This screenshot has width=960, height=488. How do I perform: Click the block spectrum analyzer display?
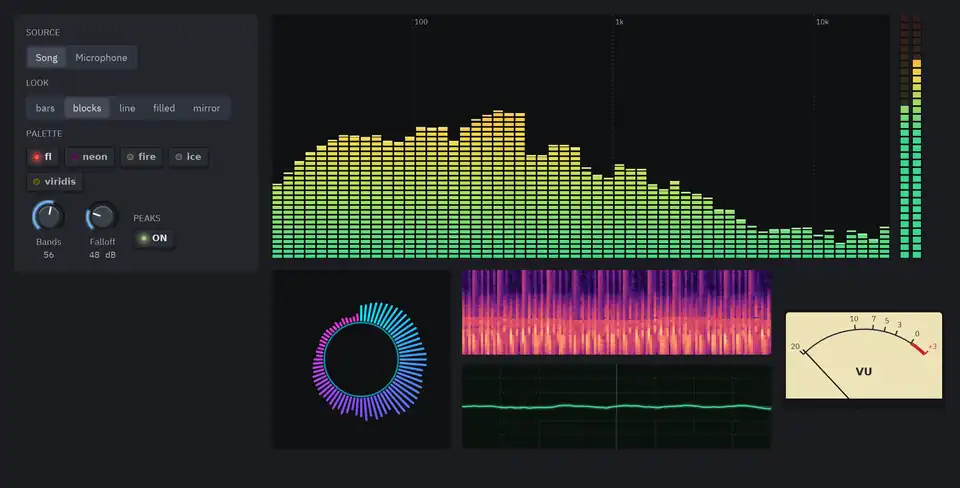tap(580, 137)
